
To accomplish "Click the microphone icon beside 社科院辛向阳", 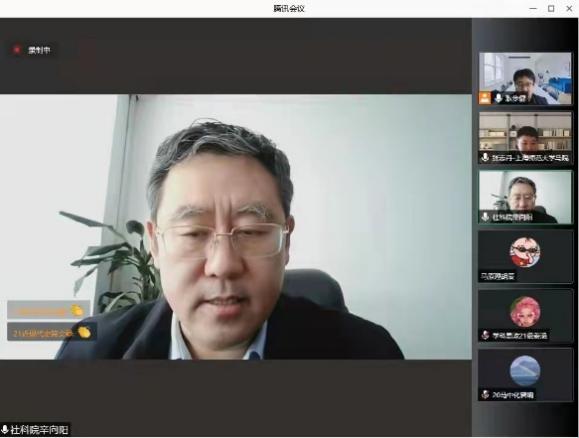I will (x=5, y=430).
